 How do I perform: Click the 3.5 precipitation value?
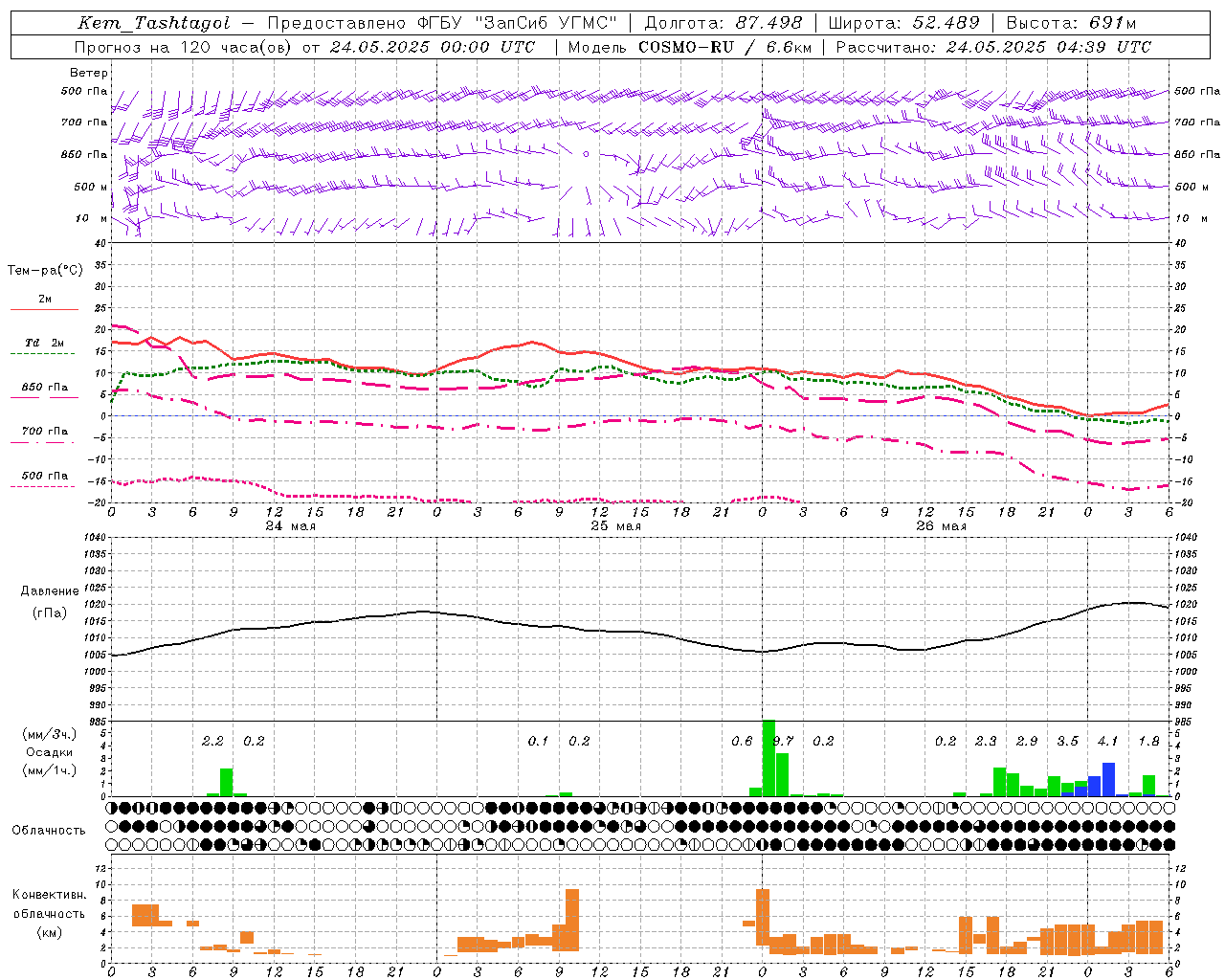[x=1068, y=741]
